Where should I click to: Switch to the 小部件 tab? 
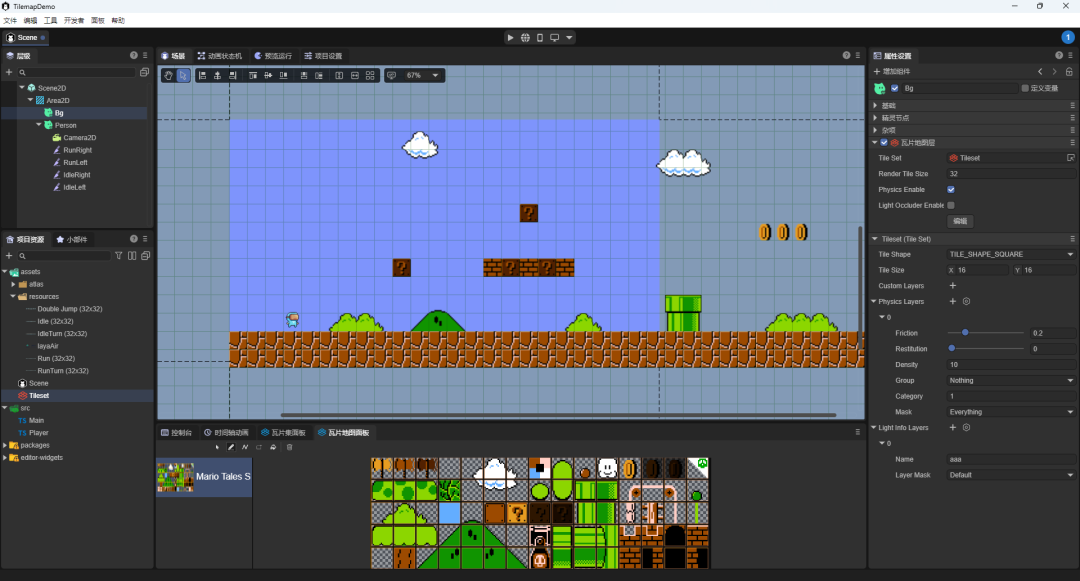click(72, 240)
